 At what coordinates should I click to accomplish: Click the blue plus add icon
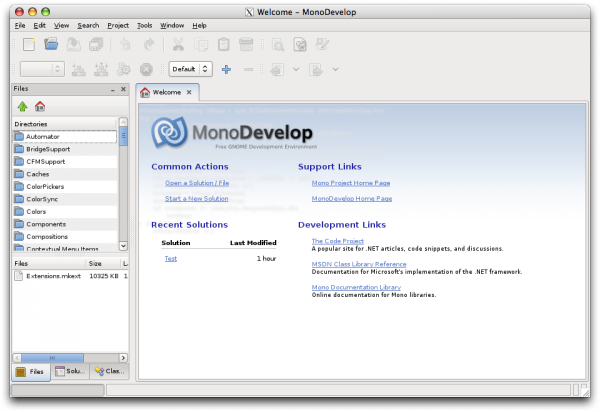[226, 69]
